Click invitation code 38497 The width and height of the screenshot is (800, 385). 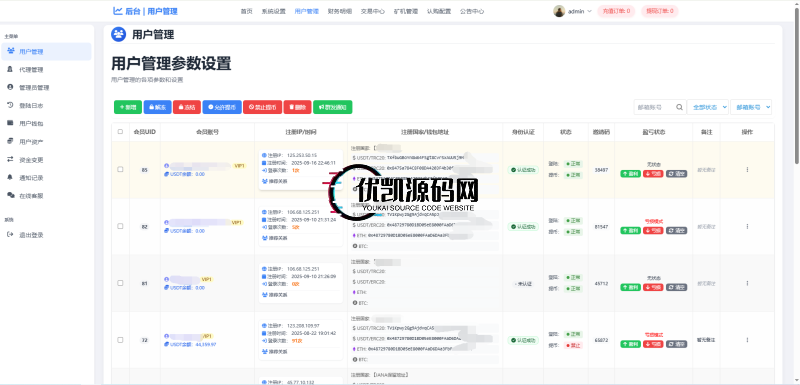[x=601, y=169]
